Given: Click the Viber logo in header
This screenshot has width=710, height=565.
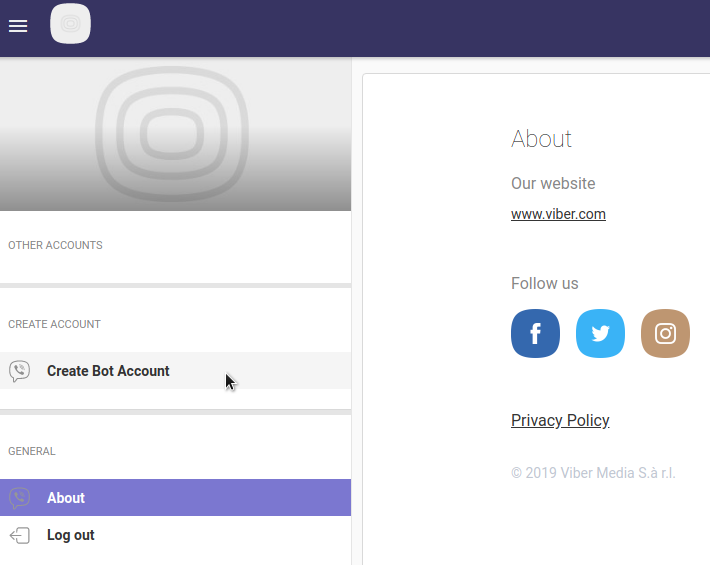Looking at the screenshot, I should [x=70, y=24].
